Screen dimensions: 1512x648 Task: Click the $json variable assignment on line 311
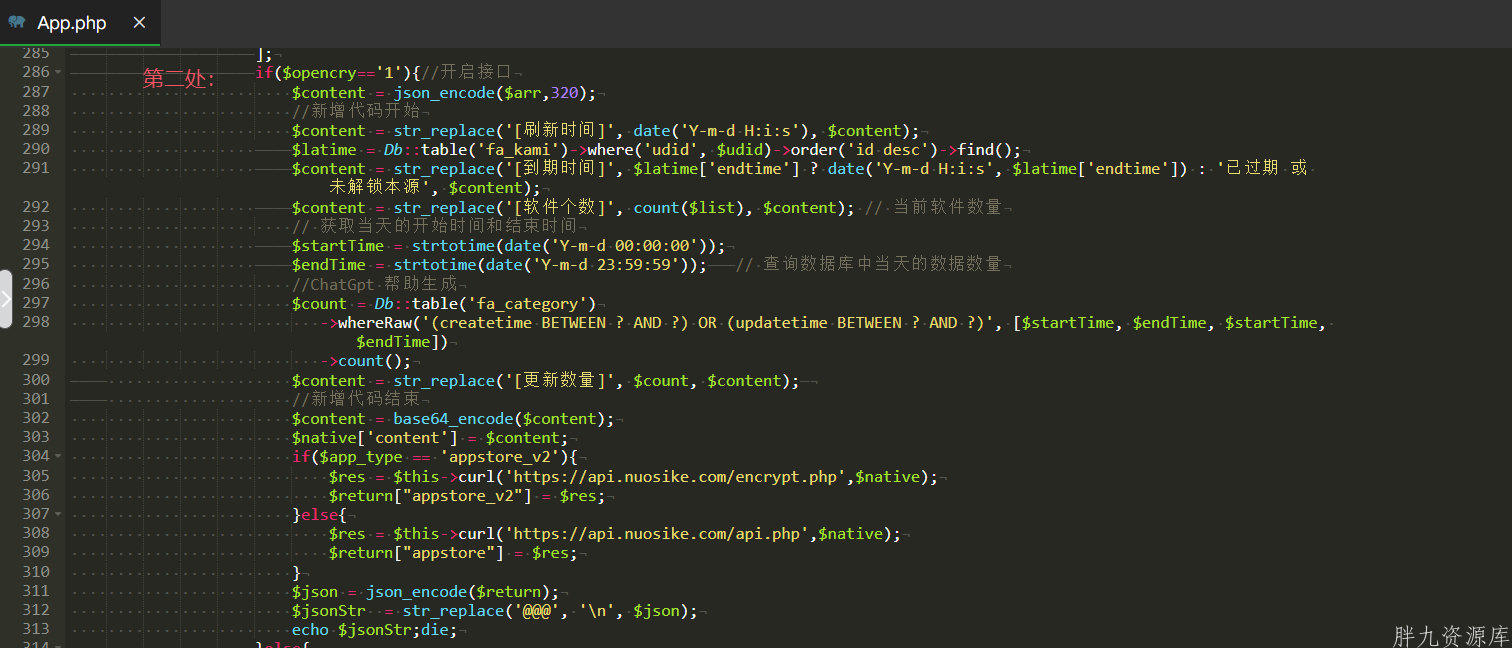(314, 592)
